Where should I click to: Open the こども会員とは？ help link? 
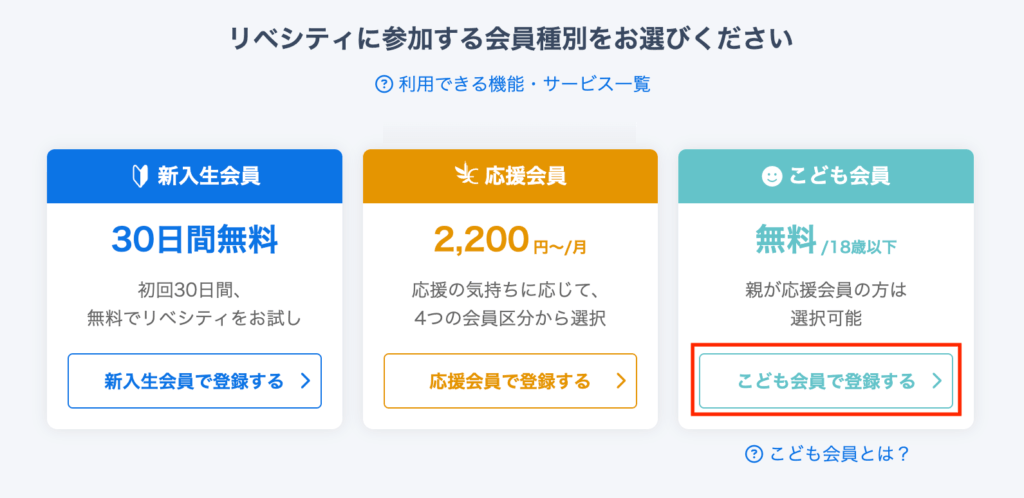click(x=838, y=454)
